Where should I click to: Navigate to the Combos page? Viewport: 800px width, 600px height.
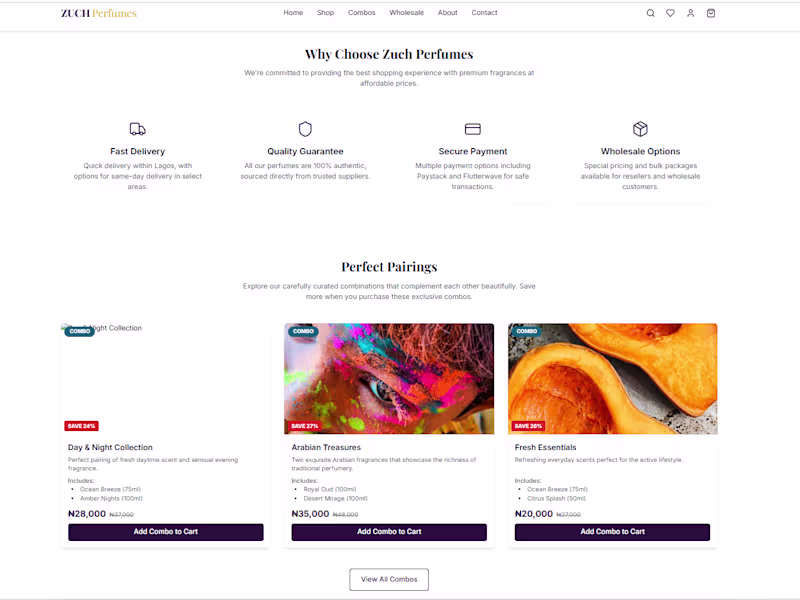click(x=362, y=13)
